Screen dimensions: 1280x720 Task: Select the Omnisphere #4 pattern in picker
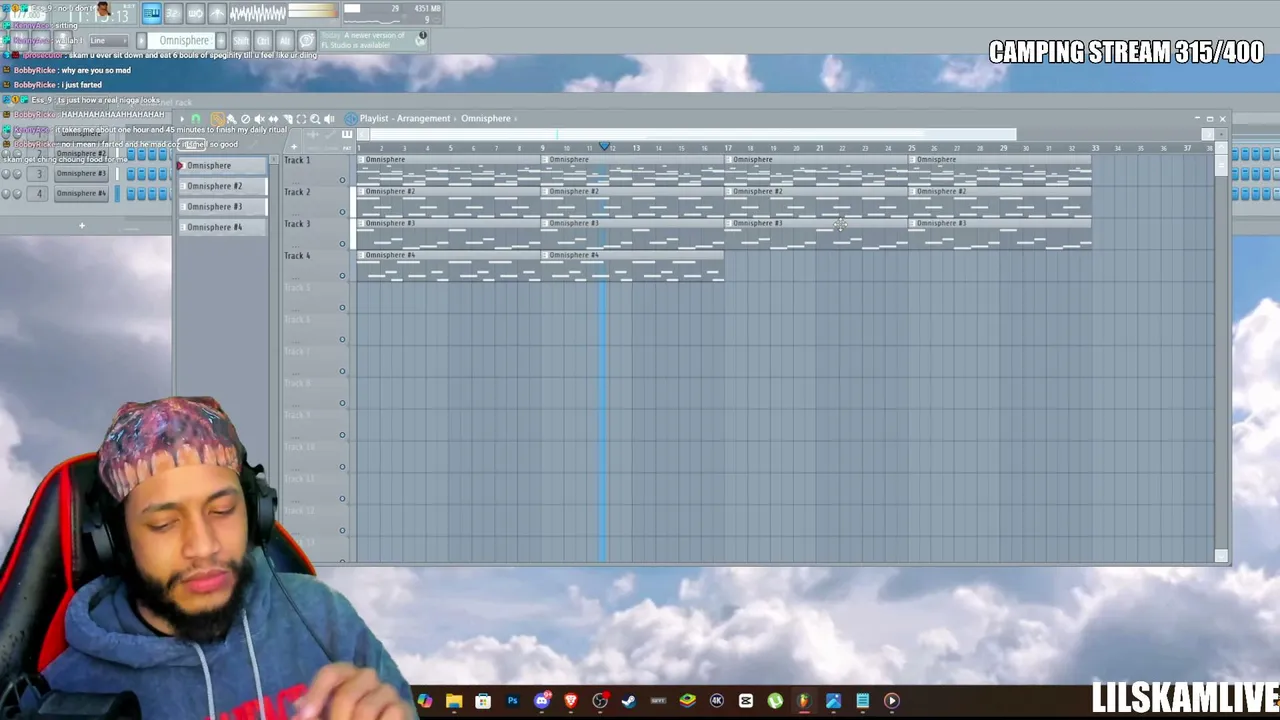[222, 227]
